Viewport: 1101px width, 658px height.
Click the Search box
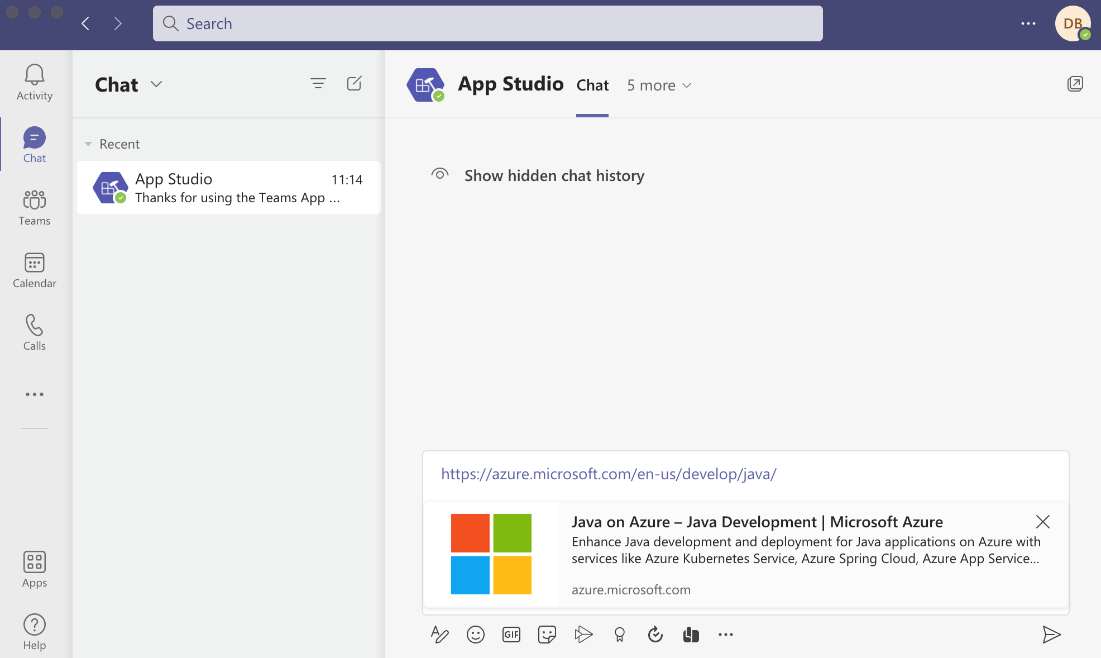click(487, 24)
